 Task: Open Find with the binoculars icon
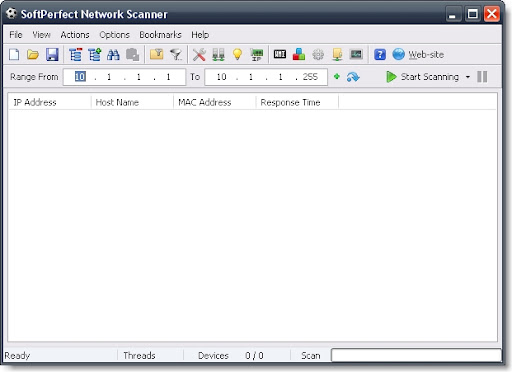(x=113, y=54)
